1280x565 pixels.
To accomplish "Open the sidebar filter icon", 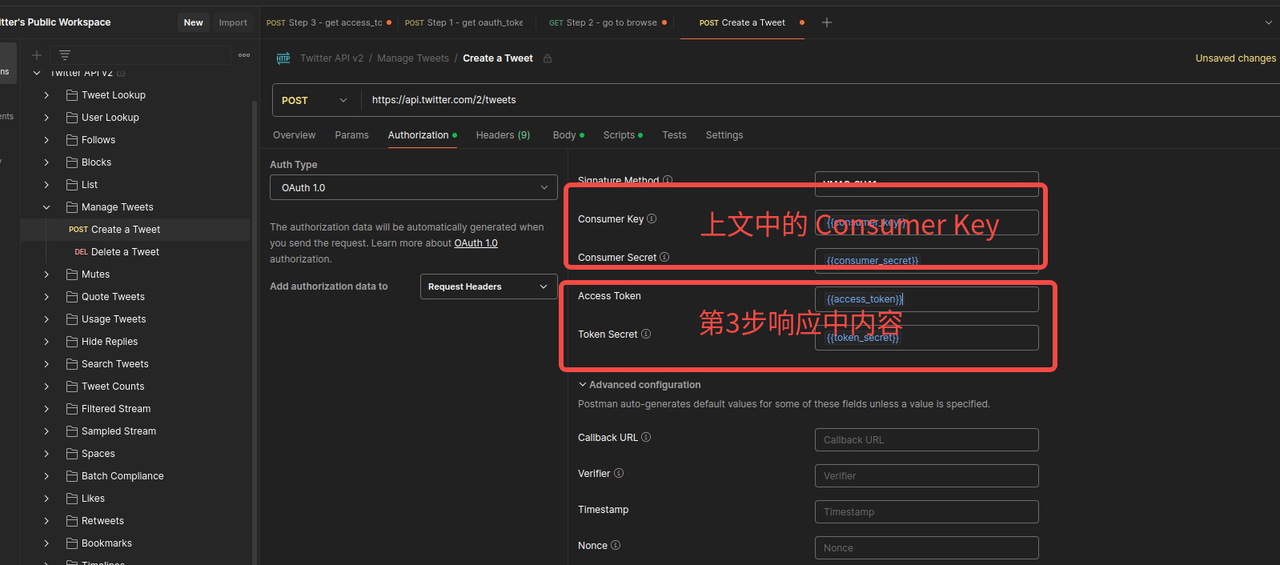I will (x=65, y=55).
